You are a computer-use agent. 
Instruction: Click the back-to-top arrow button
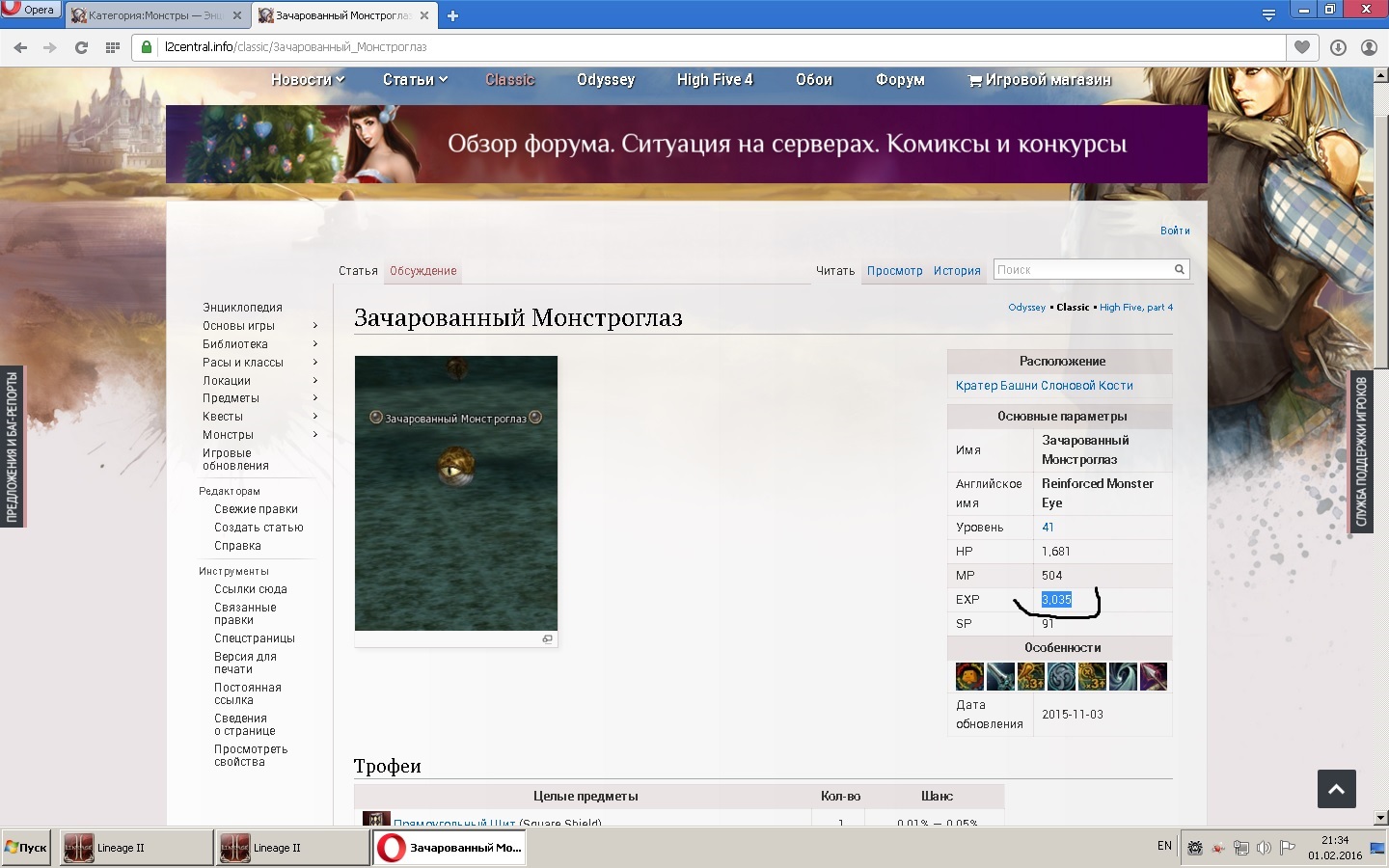click(x=1337, y=789)
